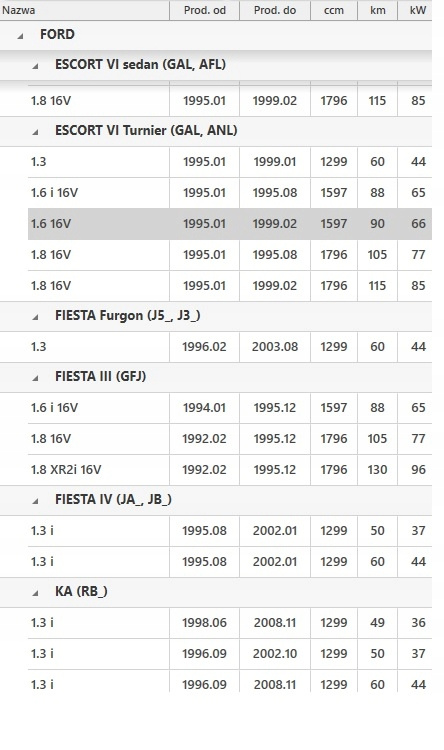Collapse the FIESTA III (GFJ) group
The image size is (444, 750).
pos(35,378)
